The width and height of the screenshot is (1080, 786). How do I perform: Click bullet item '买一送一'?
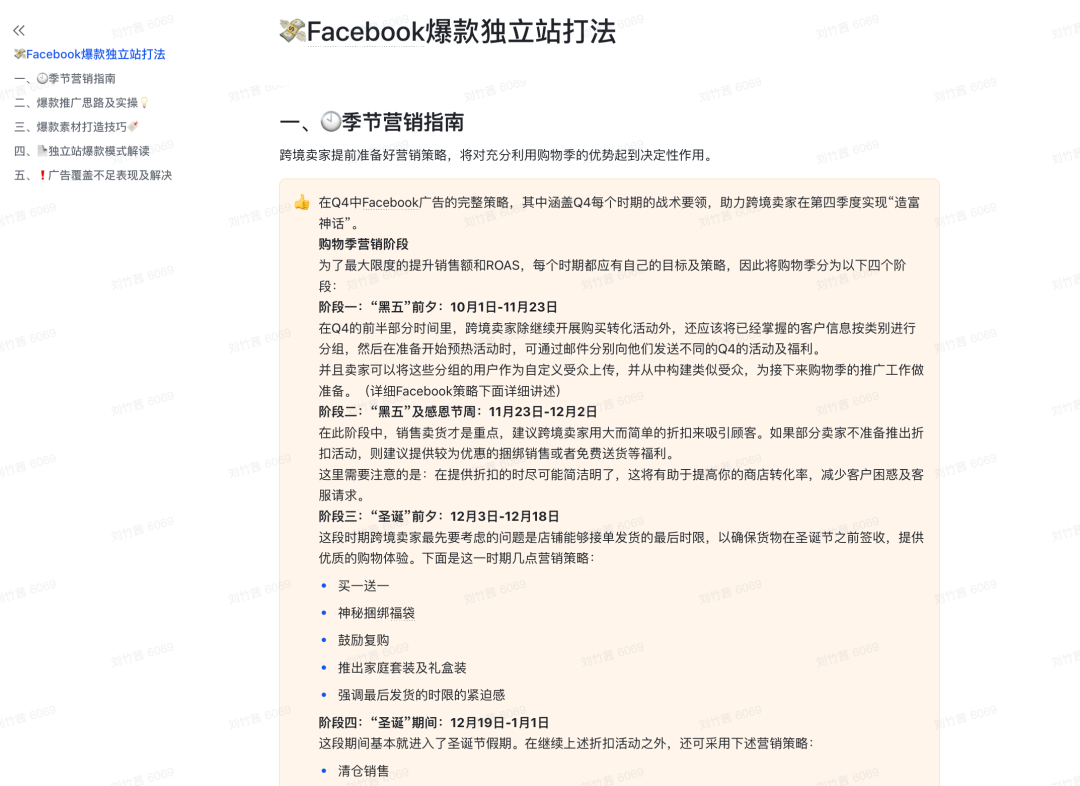tap(364, 586)
